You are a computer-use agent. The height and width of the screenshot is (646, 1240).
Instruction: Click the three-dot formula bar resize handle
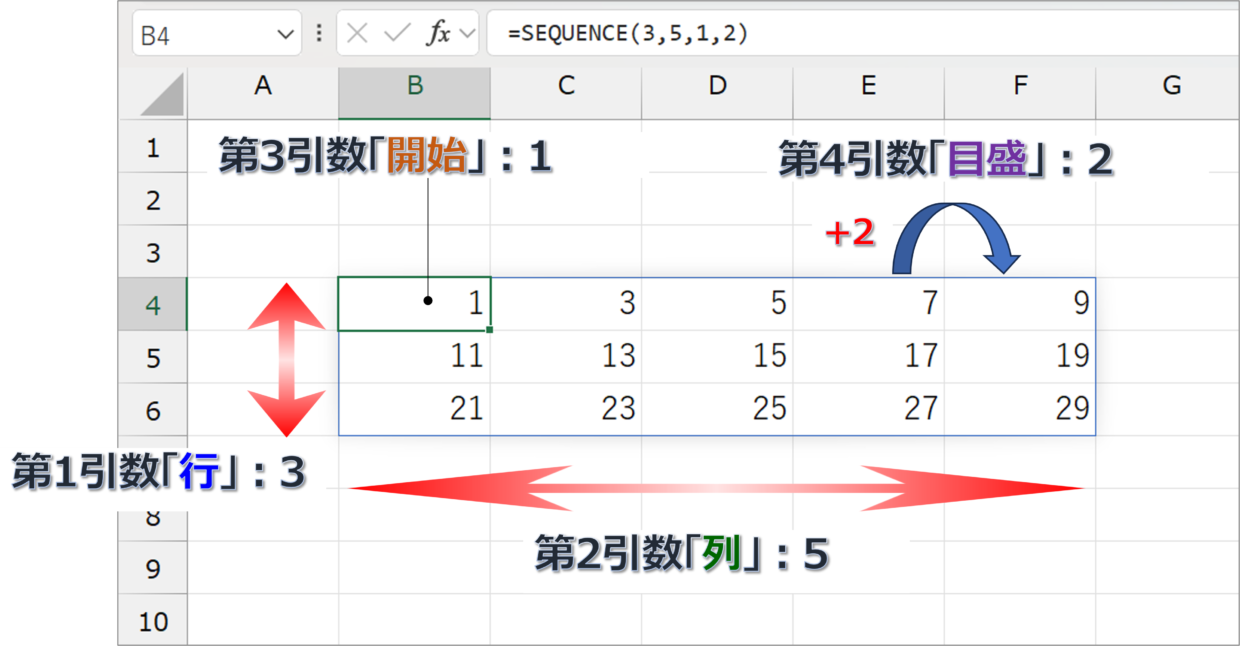coord(319,34)
